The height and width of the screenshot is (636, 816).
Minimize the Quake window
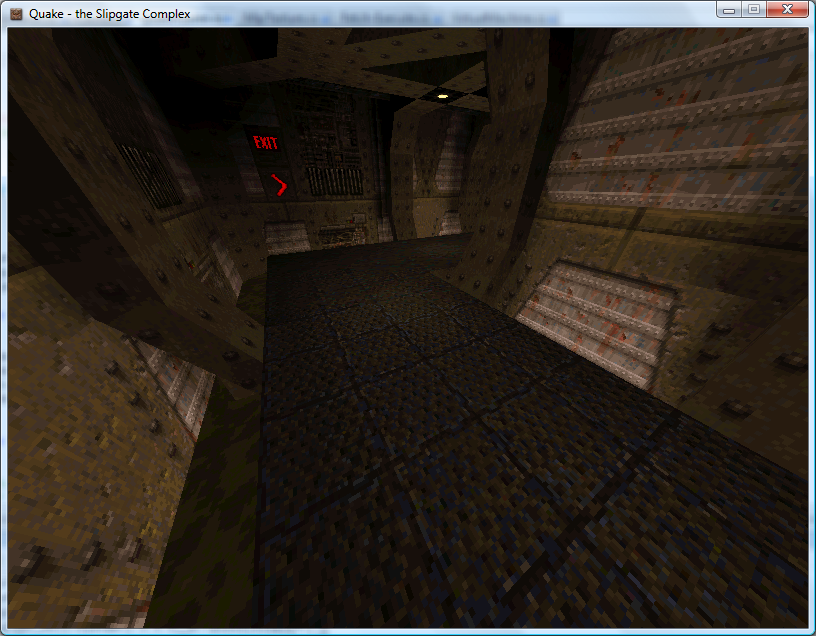coord(730,9)
